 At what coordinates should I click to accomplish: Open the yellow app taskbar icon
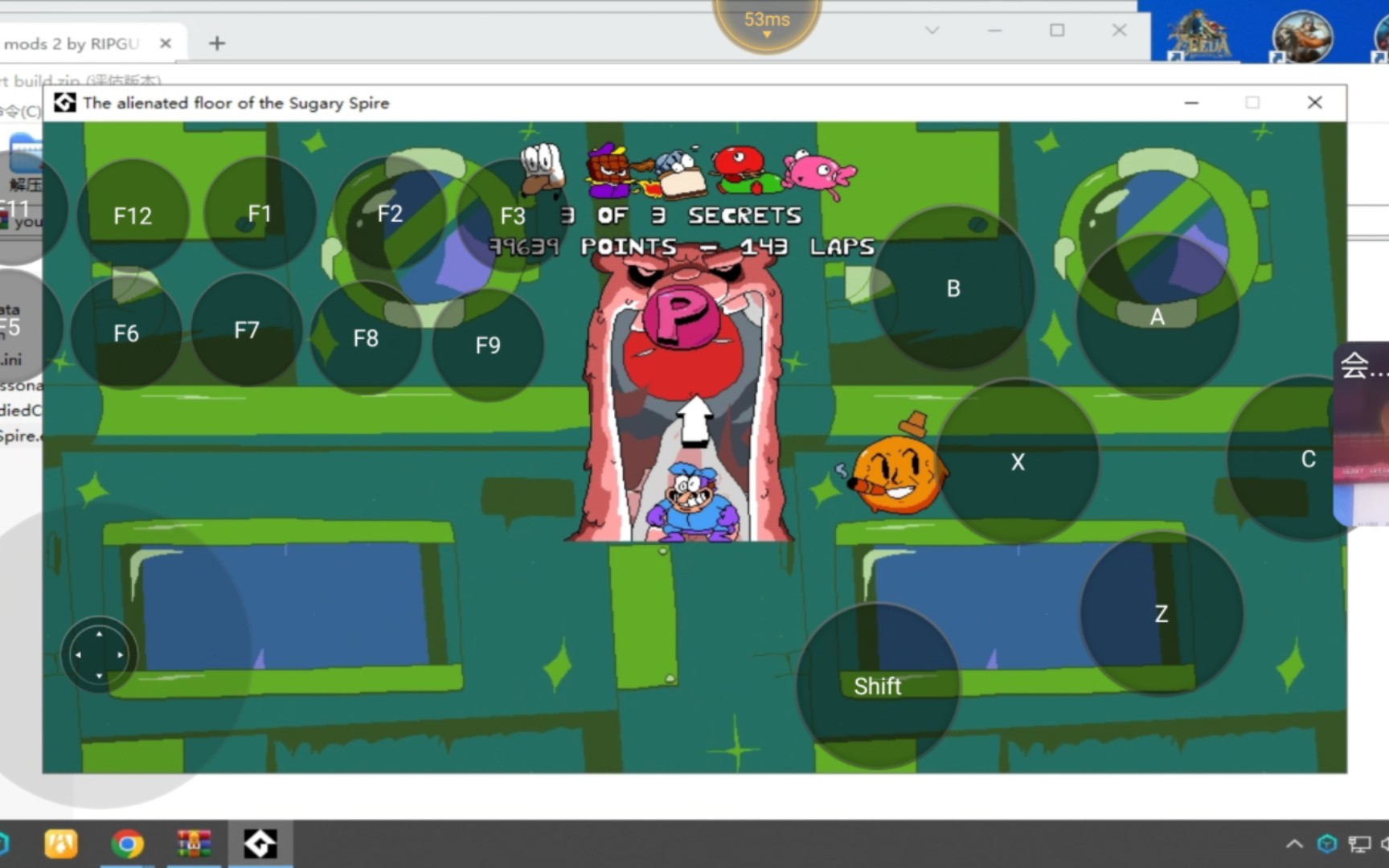[x=61, y=844]
